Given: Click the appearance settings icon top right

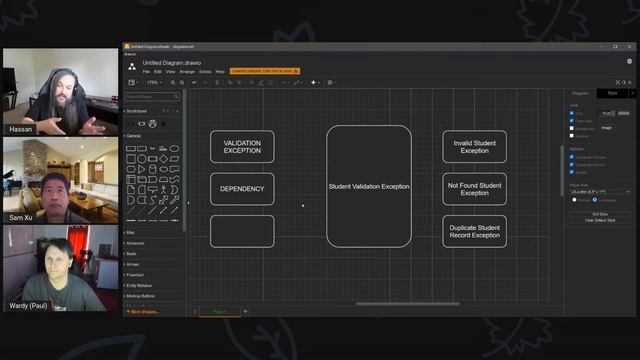Looking at the screenshot, I should [629, 61].
